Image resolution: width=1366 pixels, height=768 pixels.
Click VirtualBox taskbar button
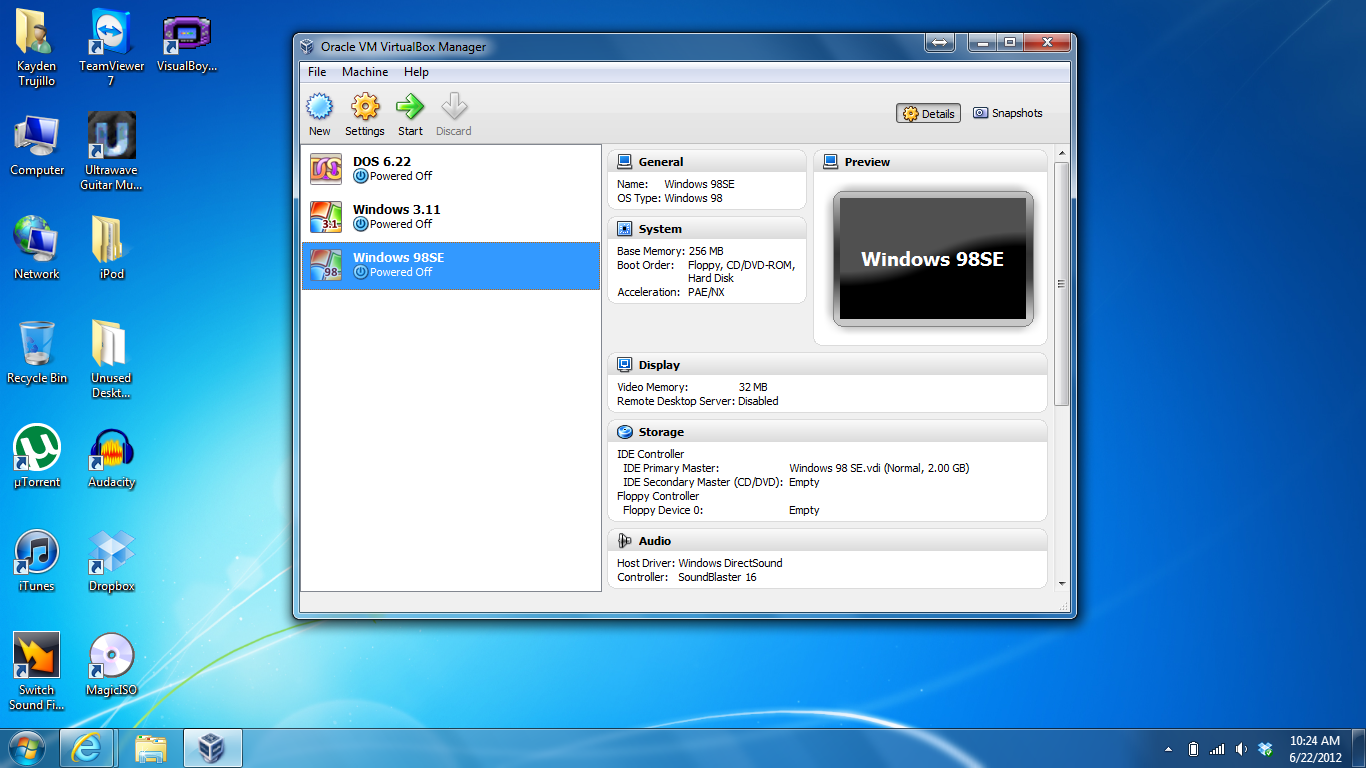click(212, 748)
